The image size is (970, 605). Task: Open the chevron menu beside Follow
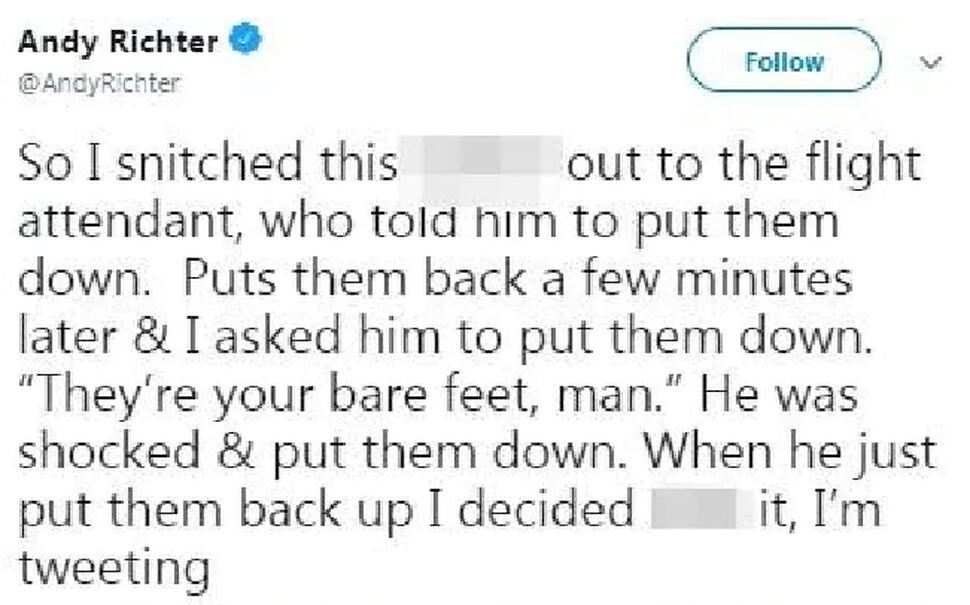(930, 62)
